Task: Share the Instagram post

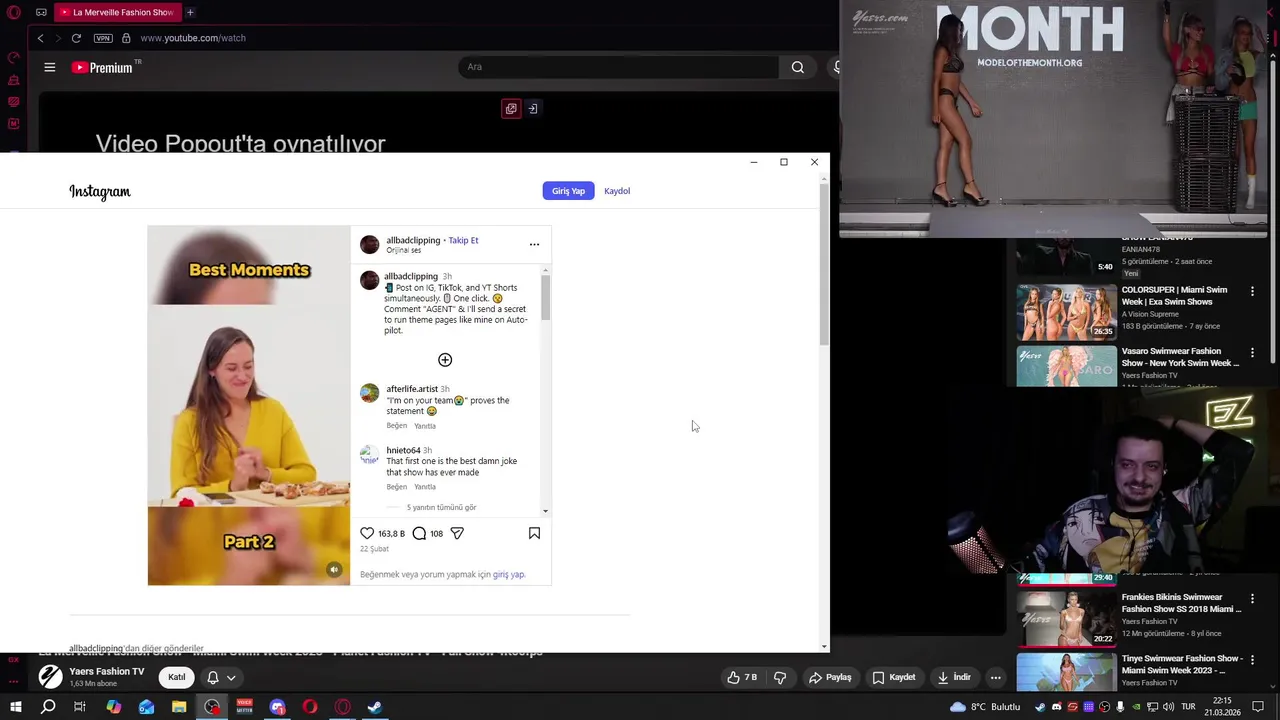Action: [457, 533]
